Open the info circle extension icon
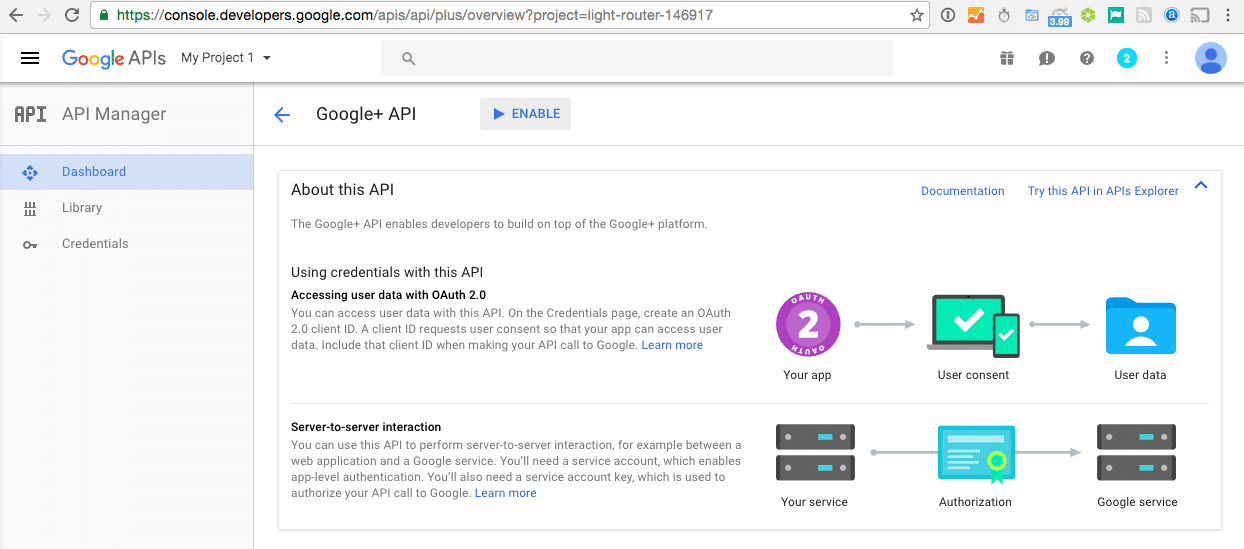Viewport: 1244px width, 549px height. [948, 15]
